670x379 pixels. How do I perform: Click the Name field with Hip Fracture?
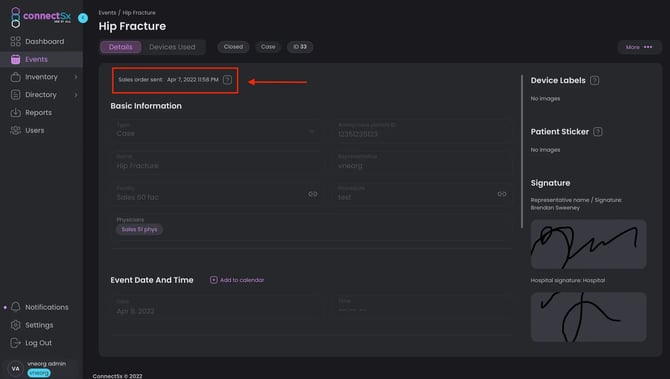click(x=217, y=162)
